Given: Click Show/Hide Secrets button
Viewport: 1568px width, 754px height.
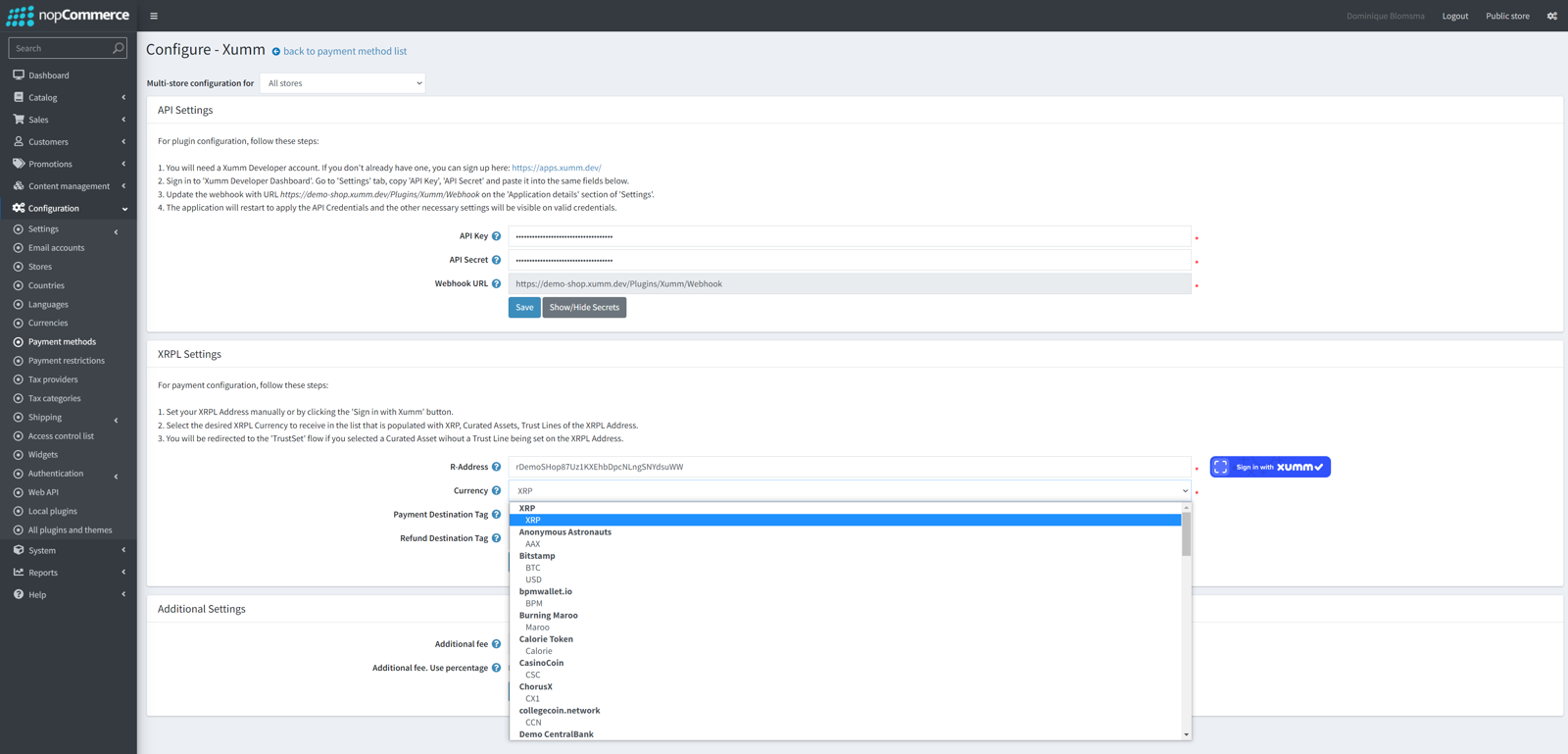Looking at the screenshot, I should point(584,308).
